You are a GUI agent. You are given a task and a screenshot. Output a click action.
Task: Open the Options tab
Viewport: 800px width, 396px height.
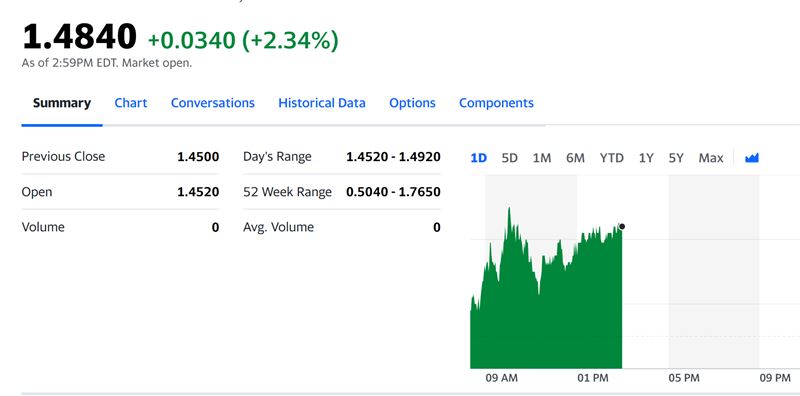(x=412, y=103)
